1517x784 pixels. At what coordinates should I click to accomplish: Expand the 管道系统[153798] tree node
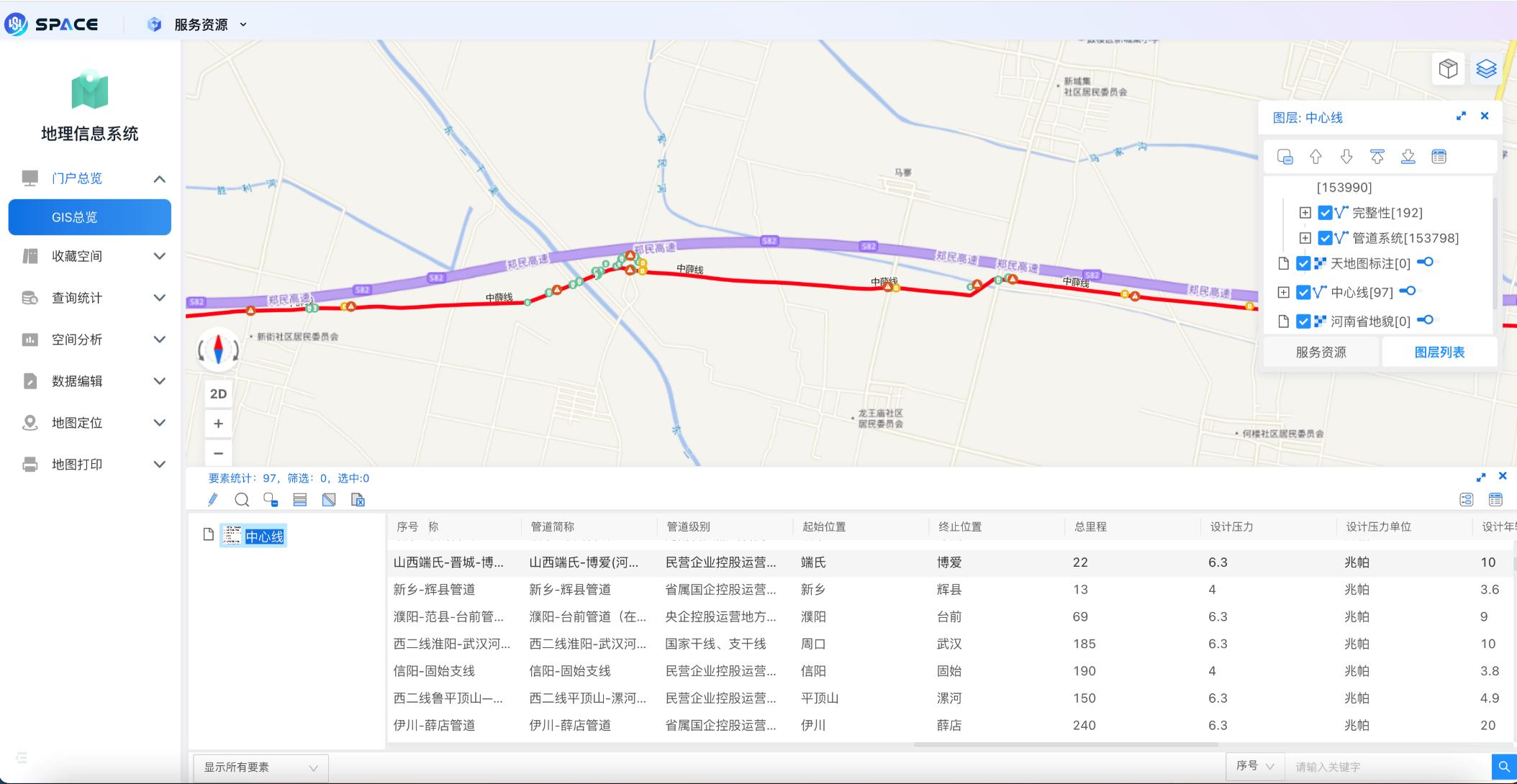(1305, 238)
